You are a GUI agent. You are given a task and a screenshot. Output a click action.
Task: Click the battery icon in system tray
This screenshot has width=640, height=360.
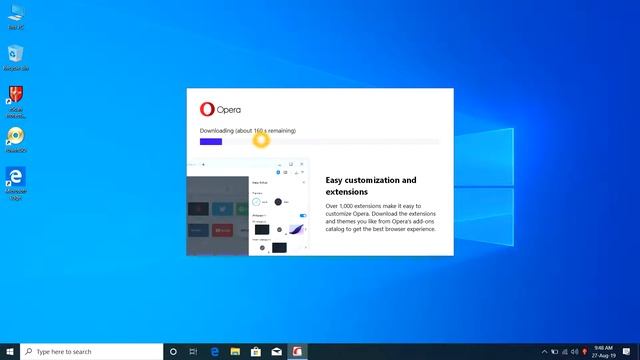(x=554, y=351)
